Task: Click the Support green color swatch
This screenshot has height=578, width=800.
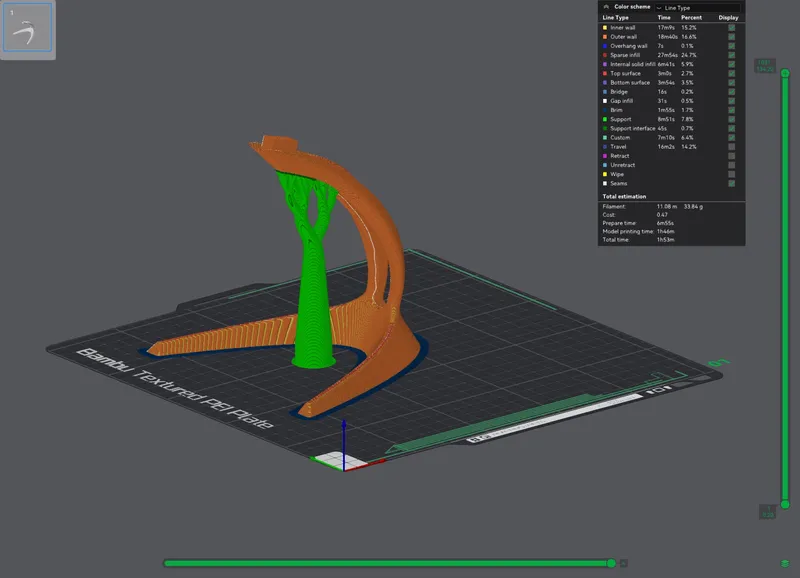Action: pyautogui.click(x=604, y=119)
